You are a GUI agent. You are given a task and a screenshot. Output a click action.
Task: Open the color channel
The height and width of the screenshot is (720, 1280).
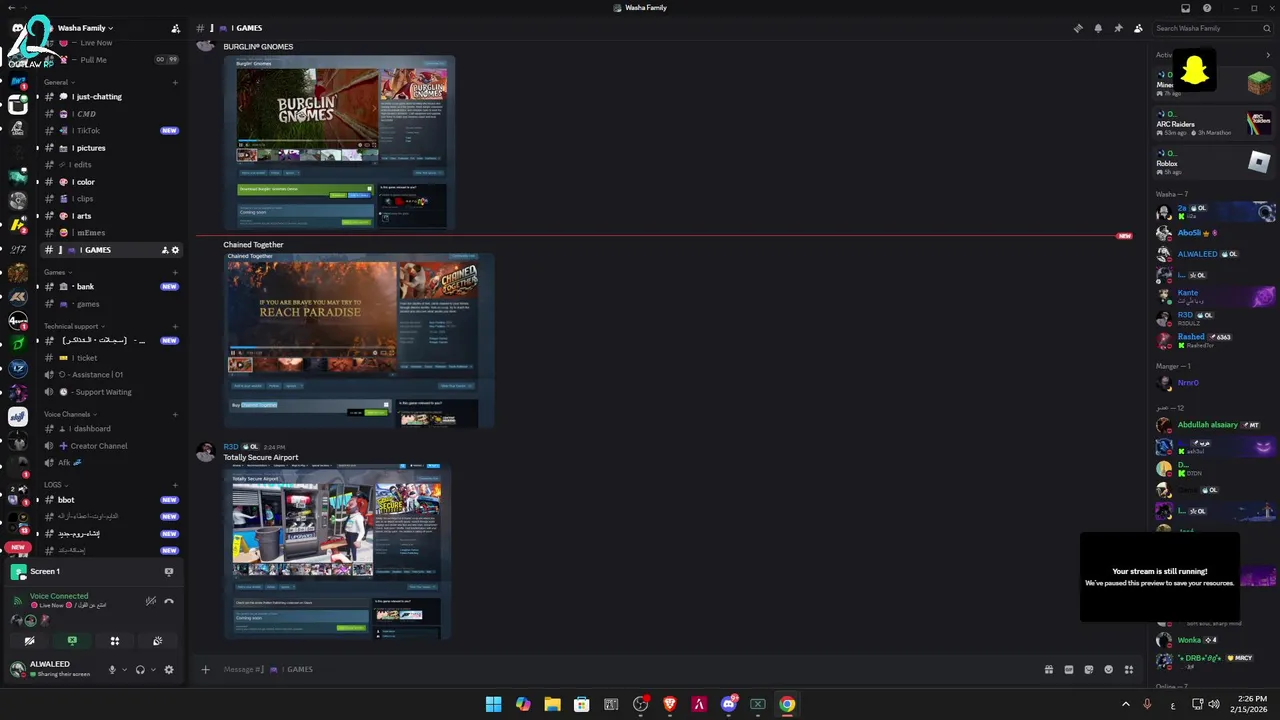[111, 182]
